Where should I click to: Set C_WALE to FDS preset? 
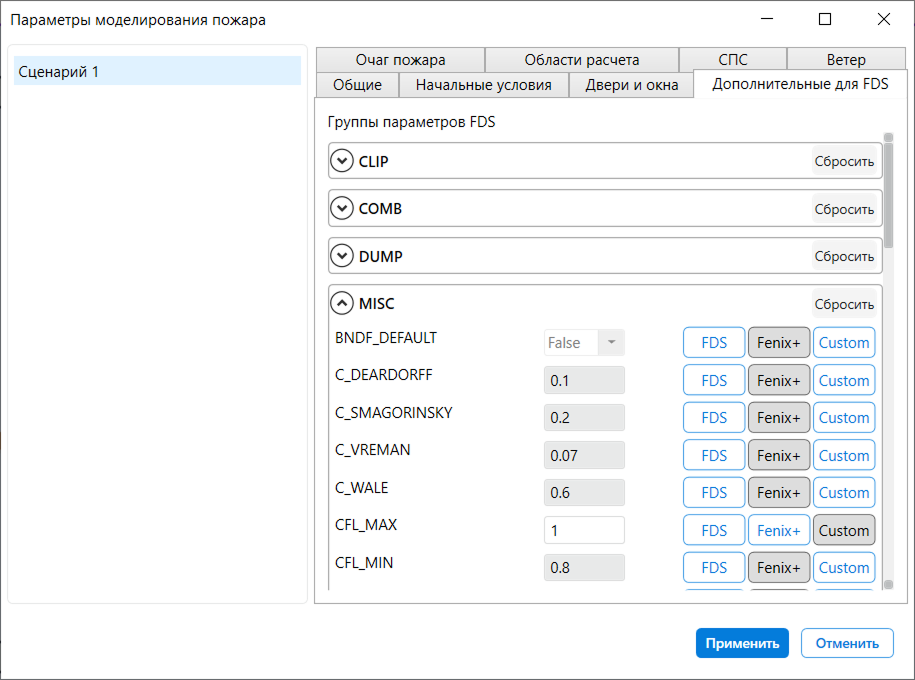(714, 493)
